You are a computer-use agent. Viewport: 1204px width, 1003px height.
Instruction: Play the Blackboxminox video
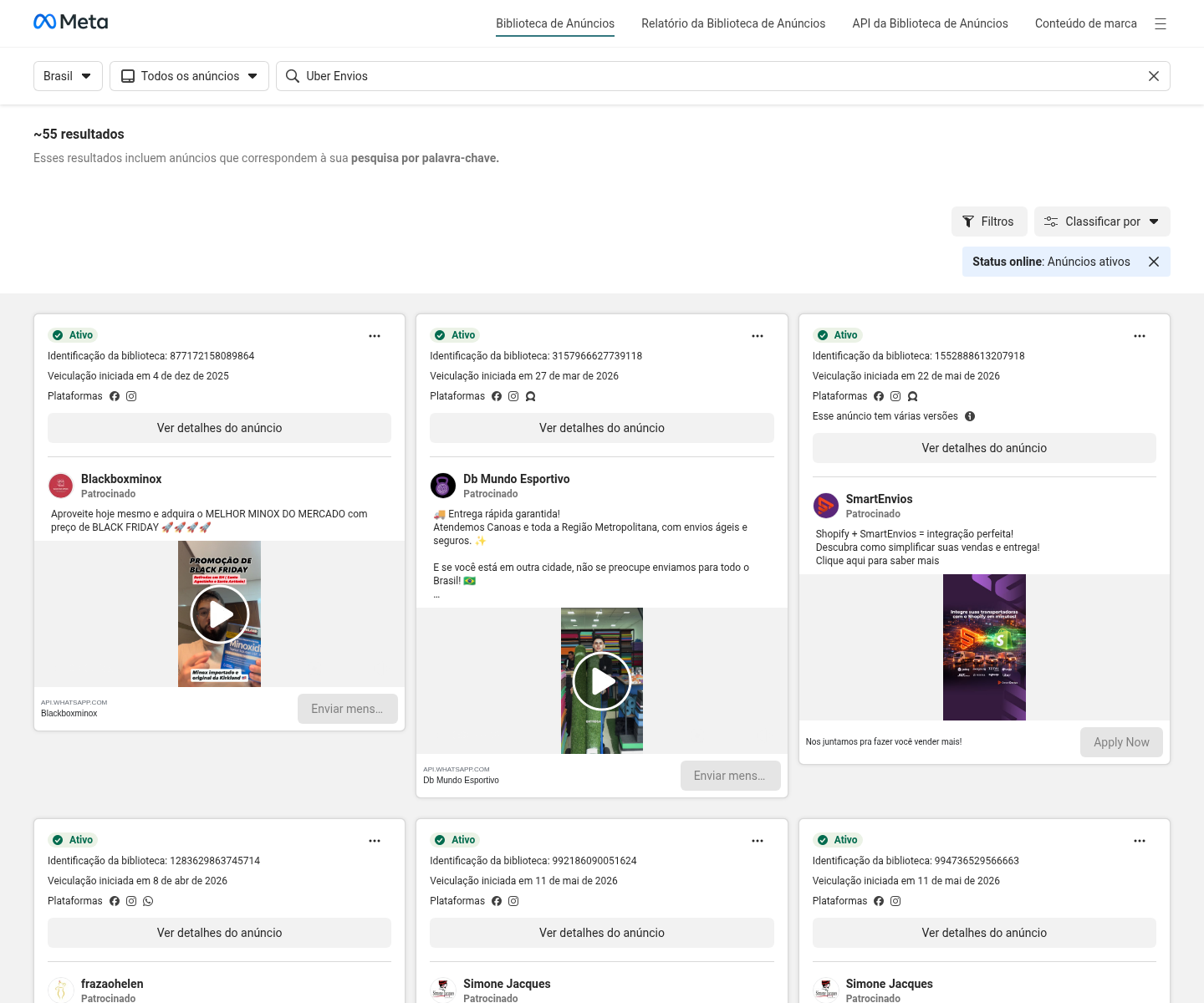[220, 614]
